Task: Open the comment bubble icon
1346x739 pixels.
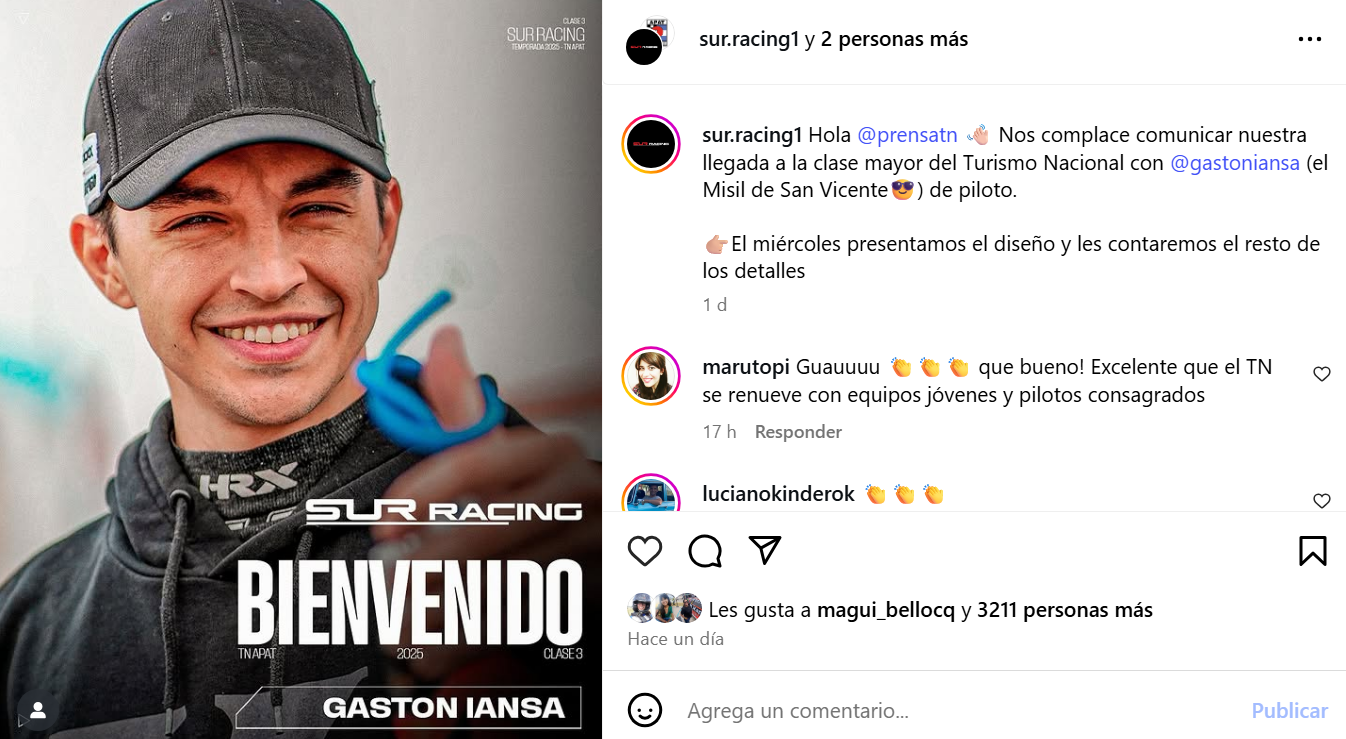Action: pos(705,551)
